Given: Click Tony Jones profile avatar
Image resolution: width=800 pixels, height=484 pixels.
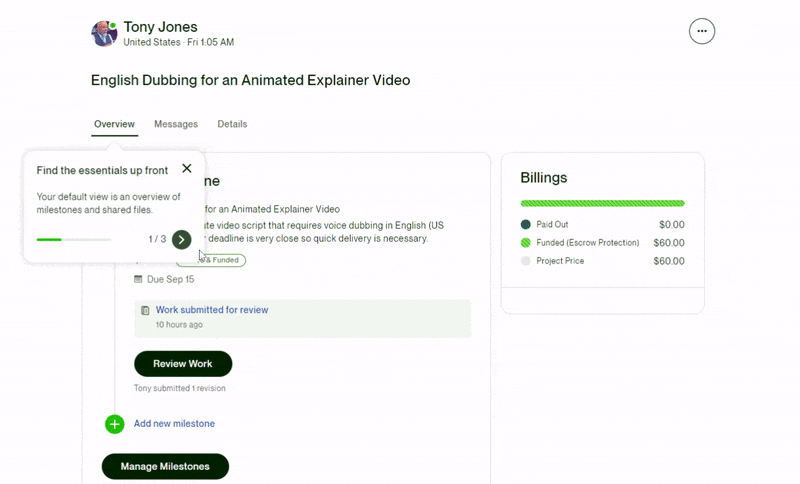Looking at the screenshot, I should pyautogui.click(x=104, y=34).
